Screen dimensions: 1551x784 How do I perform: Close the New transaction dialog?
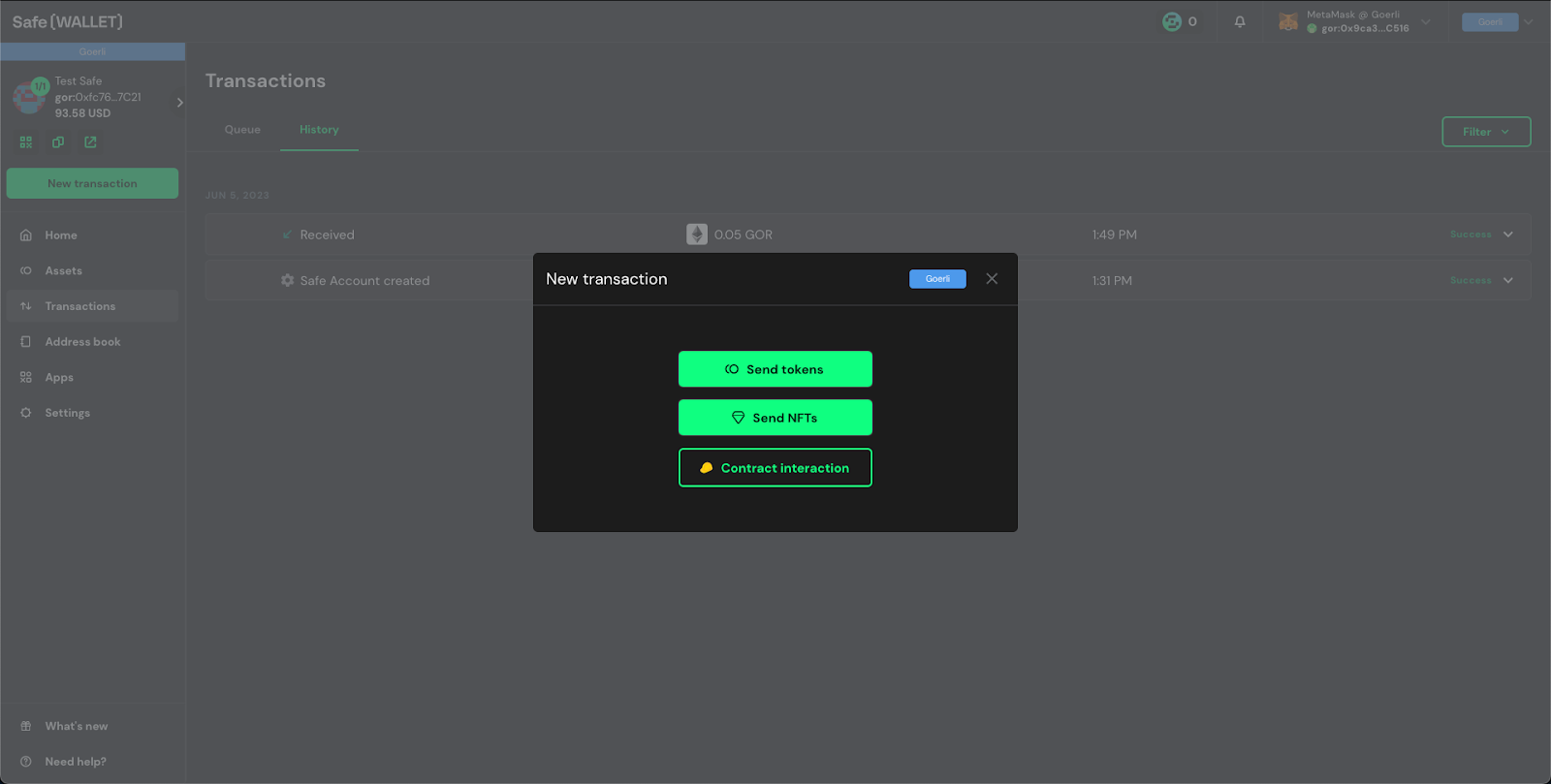tap(992, 279)
